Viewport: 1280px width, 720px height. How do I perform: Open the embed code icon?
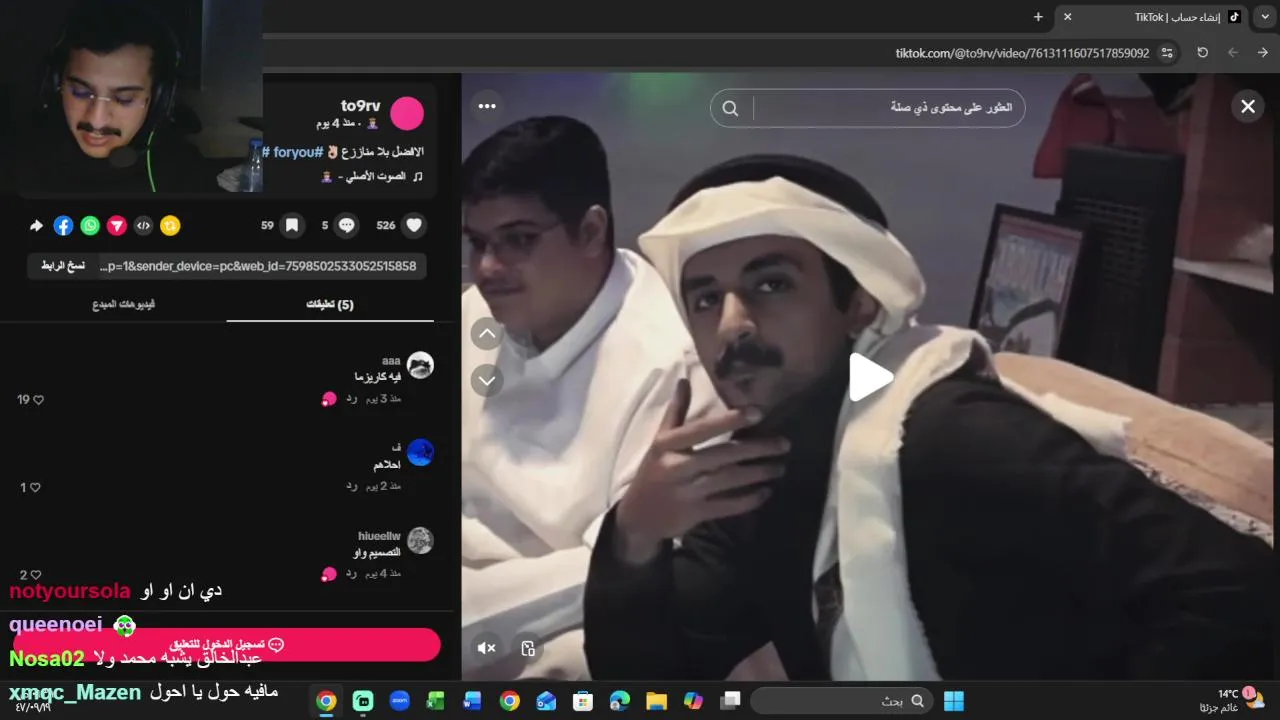[x=144, y=226]
